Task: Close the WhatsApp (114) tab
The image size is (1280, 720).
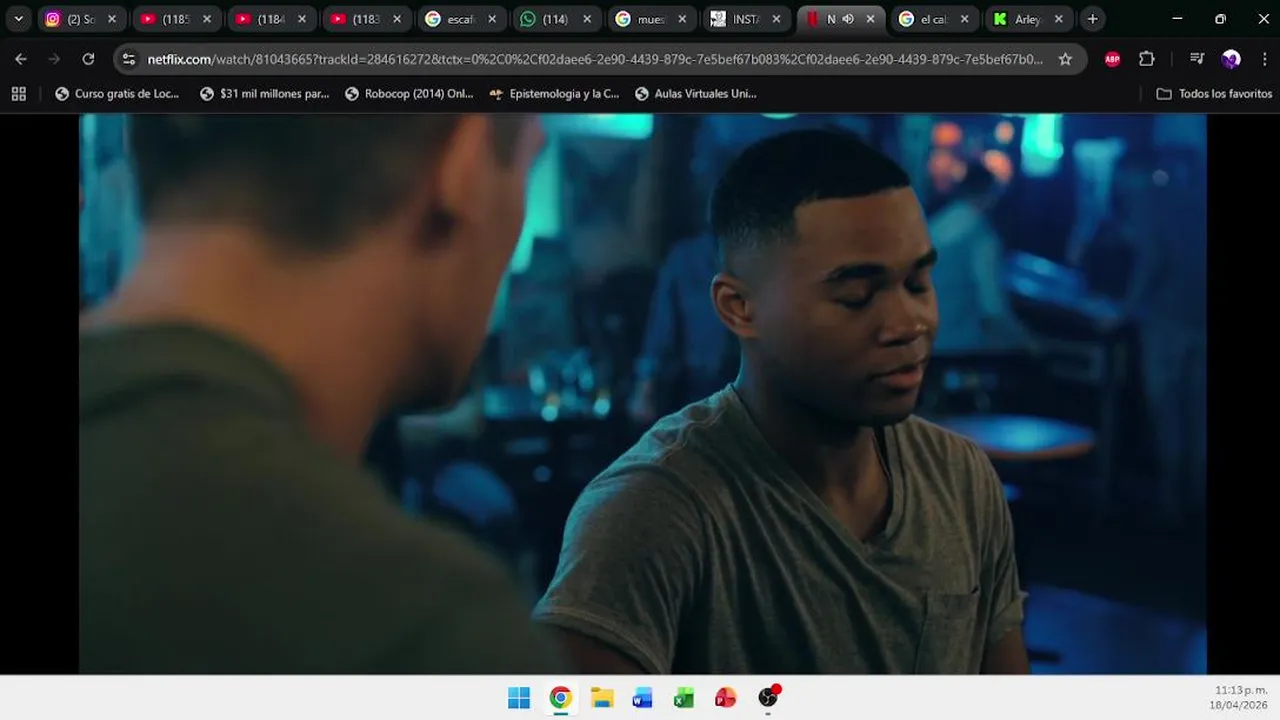Action: pos(587,19)
